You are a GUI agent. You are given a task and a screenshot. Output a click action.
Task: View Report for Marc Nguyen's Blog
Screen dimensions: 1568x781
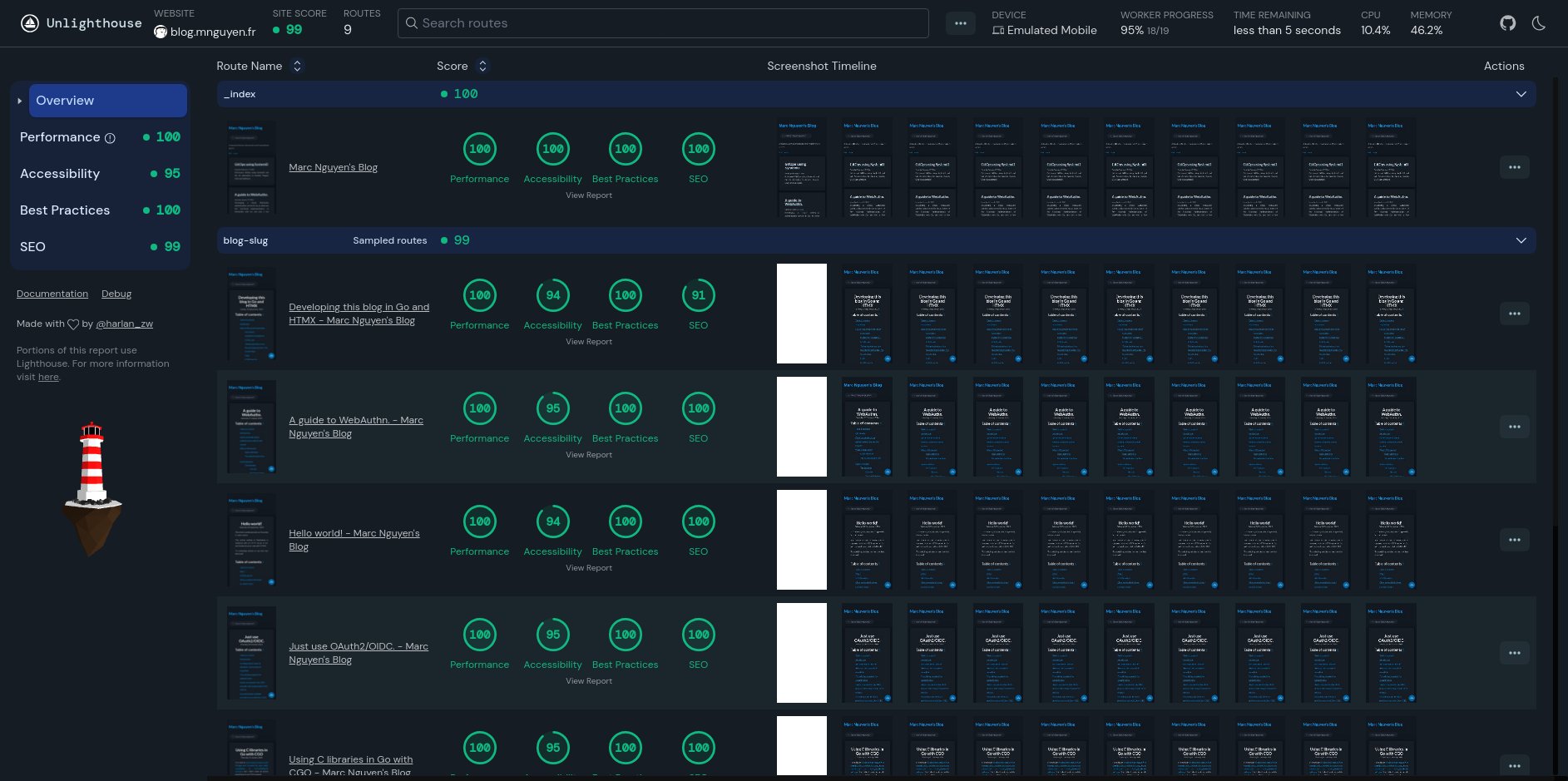click(x=589, y=195)
